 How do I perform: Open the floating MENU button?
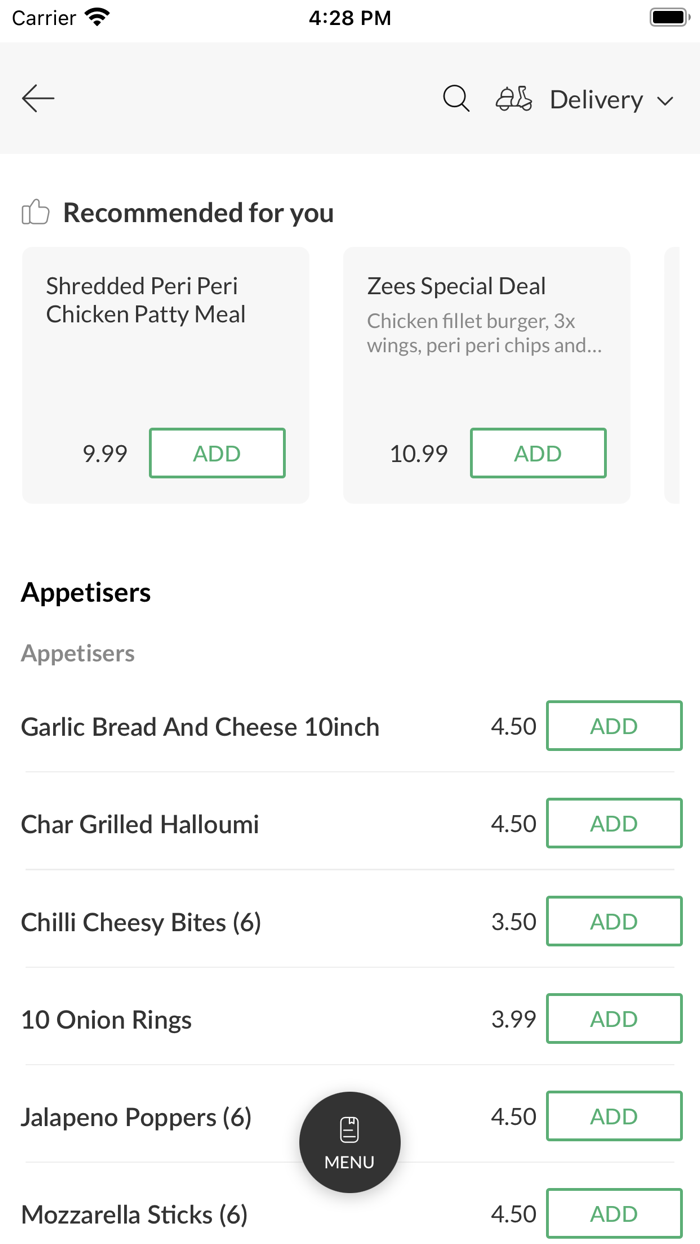point(349,1142)
